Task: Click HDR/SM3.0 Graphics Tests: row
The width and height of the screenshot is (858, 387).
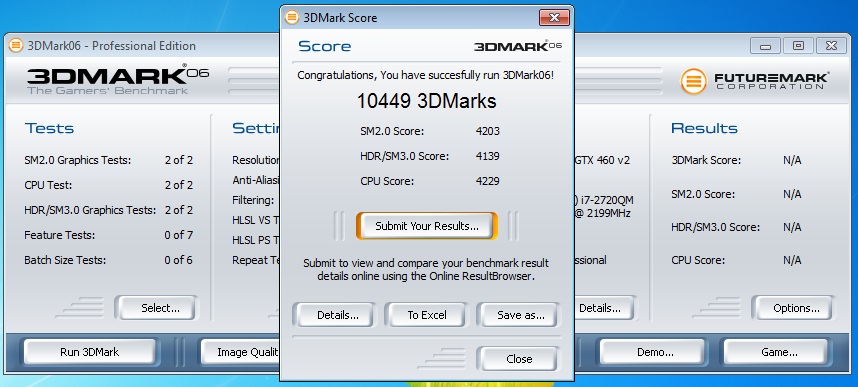Action: click(109, 210)
